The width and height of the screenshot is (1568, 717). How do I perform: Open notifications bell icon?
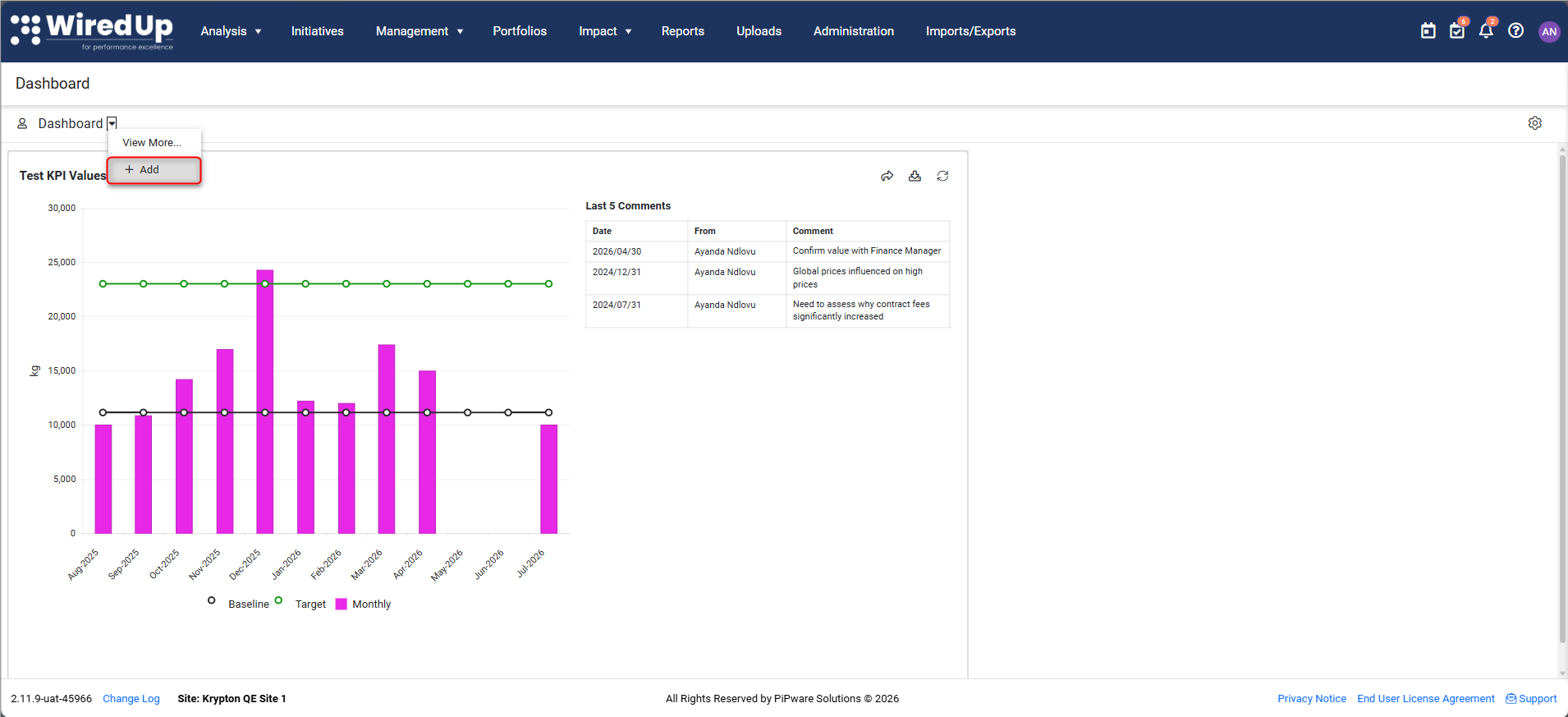[1486, 31]
